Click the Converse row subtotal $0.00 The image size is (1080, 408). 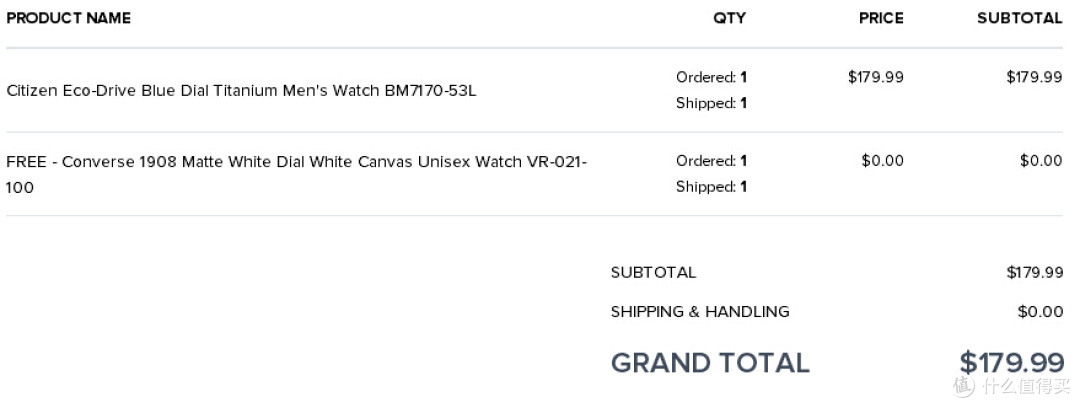(1041, 161)
